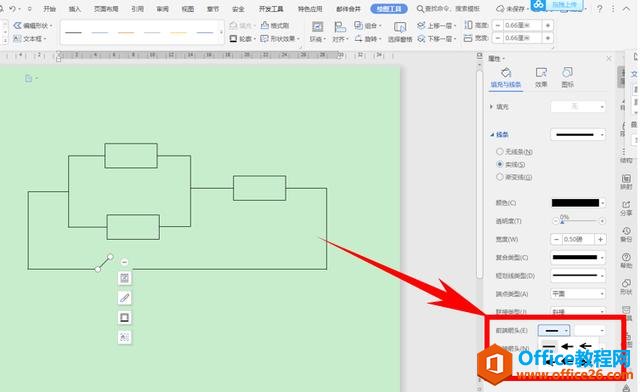Increase line width with the plus stepper

600,239
